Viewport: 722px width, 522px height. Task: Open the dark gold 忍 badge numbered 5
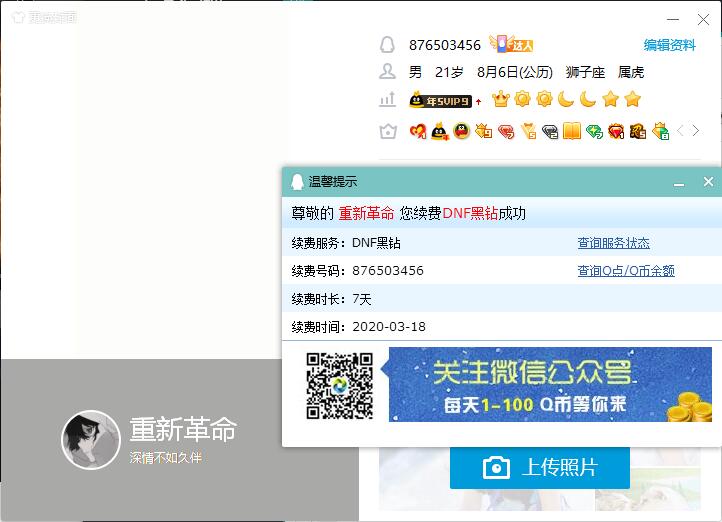point(638,131)
